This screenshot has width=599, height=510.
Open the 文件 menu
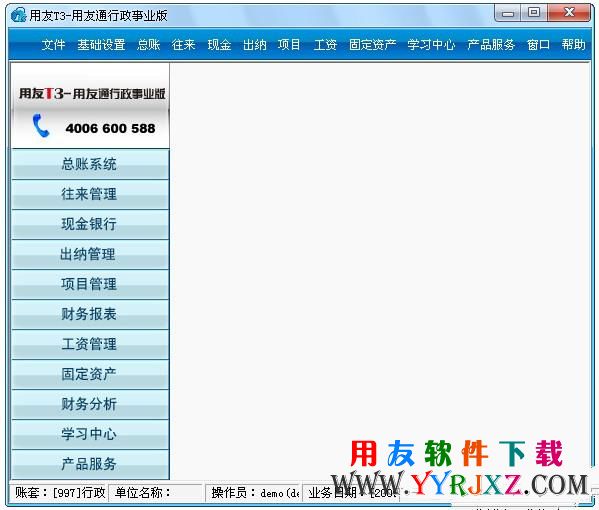coord(53,45)
